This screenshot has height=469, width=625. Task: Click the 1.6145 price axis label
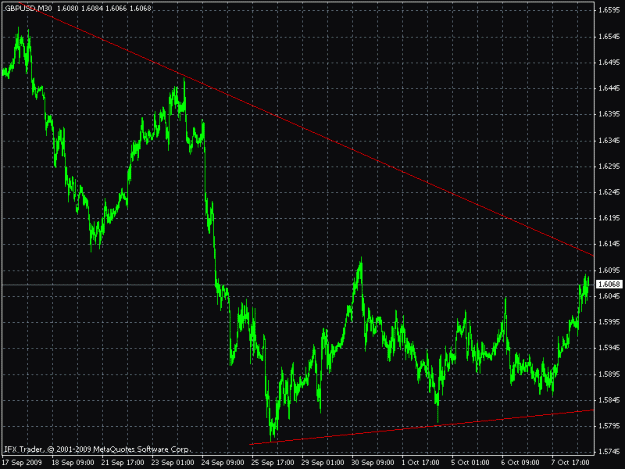tap(609, 244)
